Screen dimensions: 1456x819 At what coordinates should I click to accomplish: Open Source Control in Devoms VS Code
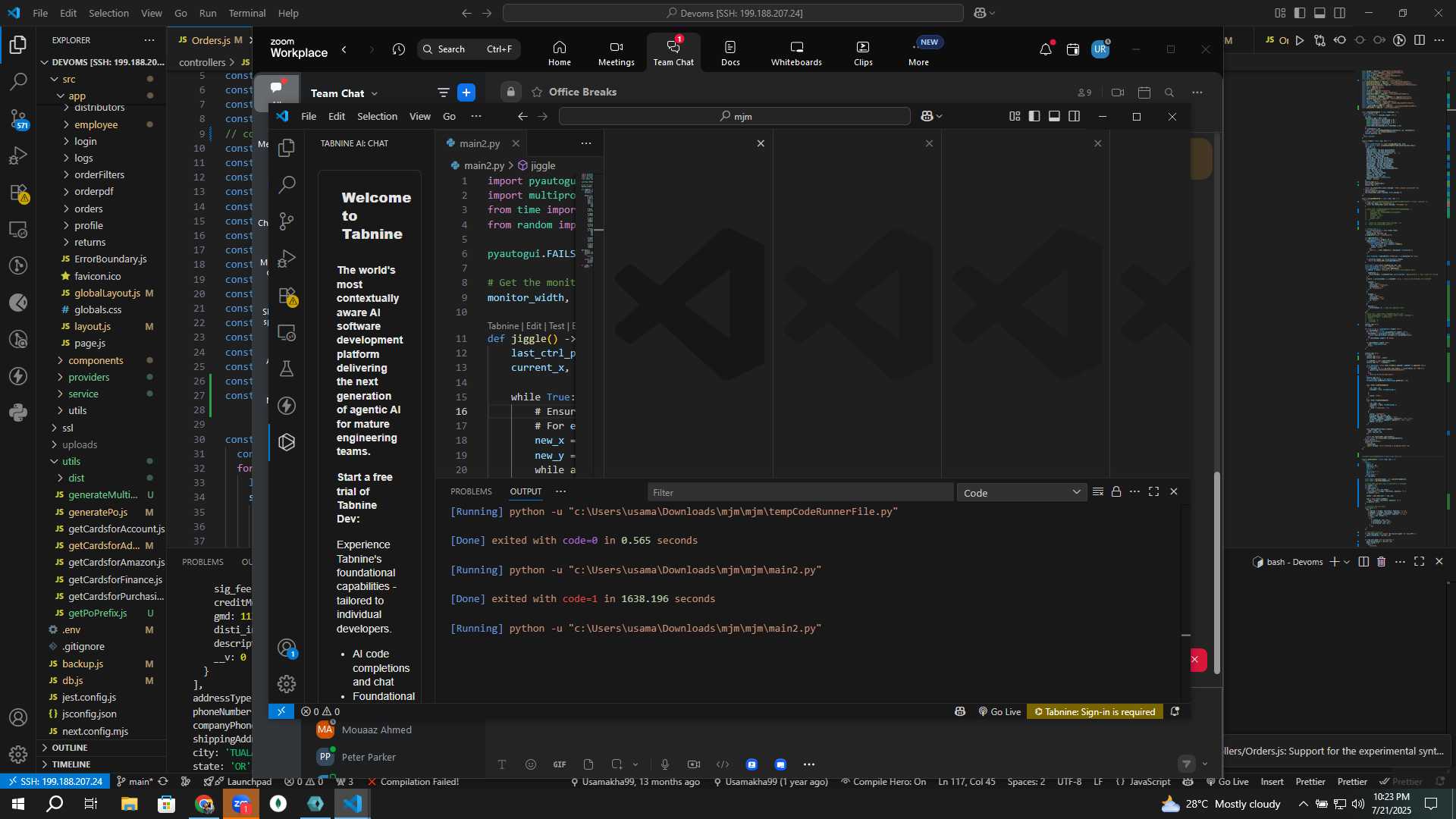coord(18,118)
